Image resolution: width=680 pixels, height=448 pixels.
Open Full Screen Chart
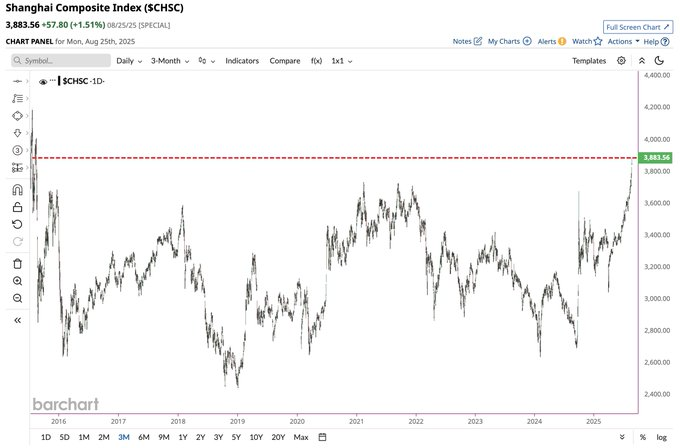tap(638, 27)
